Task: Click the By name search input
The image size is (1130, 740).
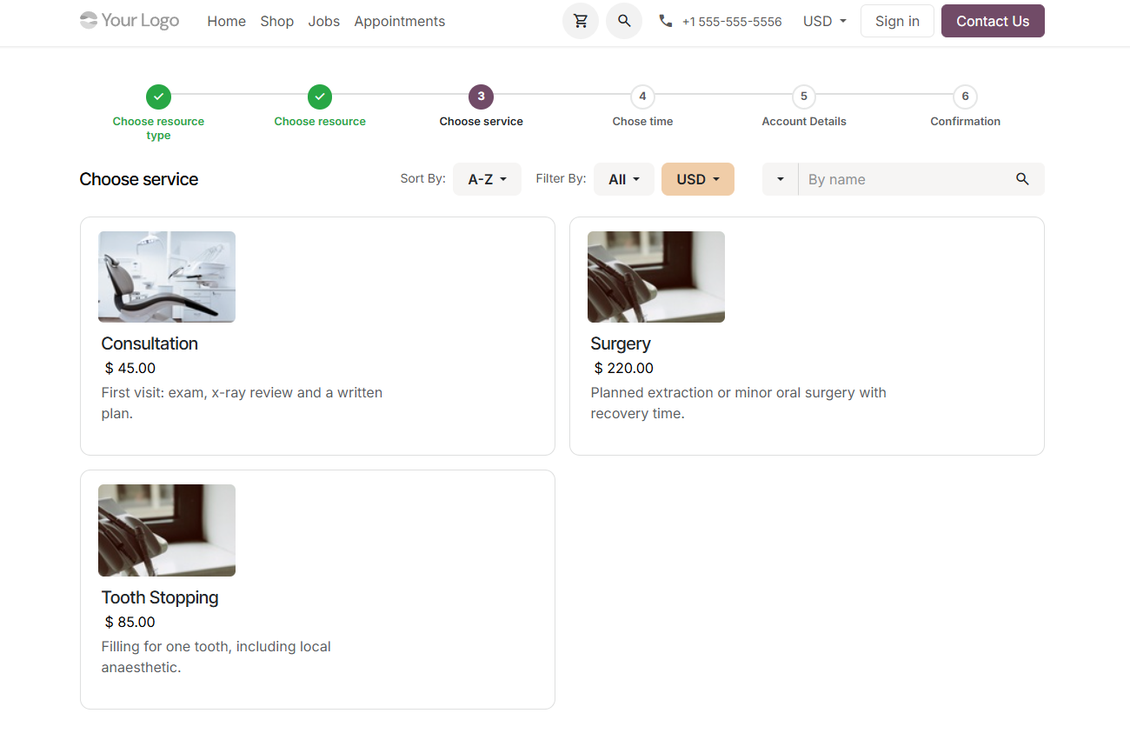Action: pyautogui.click(x=904, y=179)
